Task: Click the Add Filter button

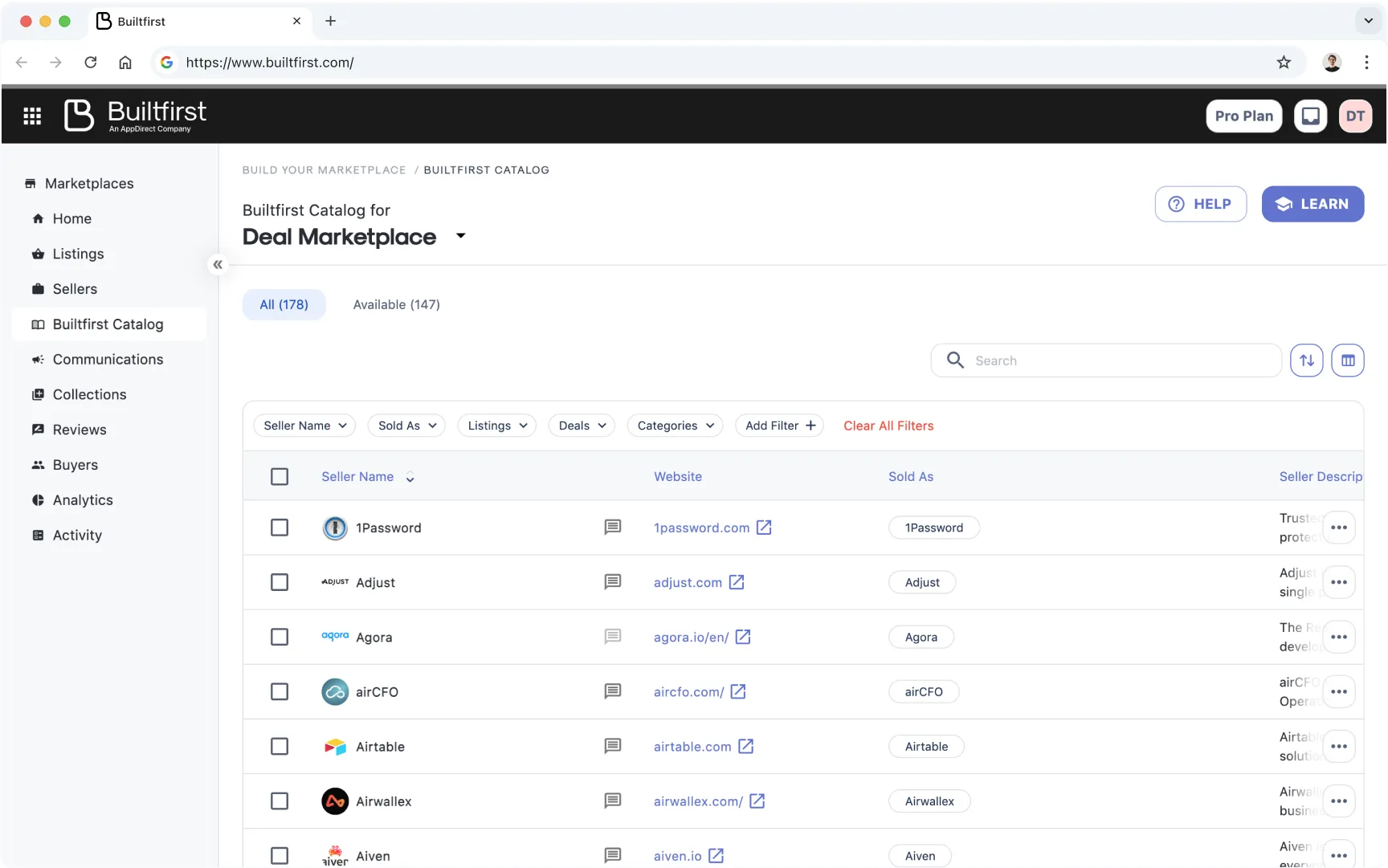Action: [779, 426]
